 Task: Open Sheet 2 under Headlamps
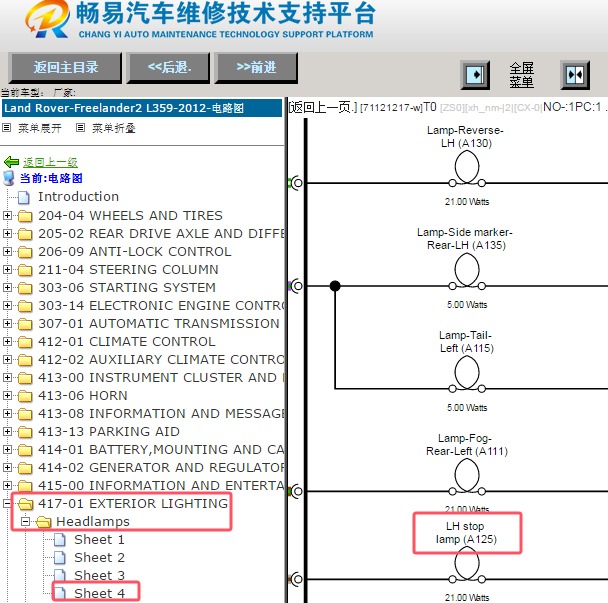tap(99, 557)
